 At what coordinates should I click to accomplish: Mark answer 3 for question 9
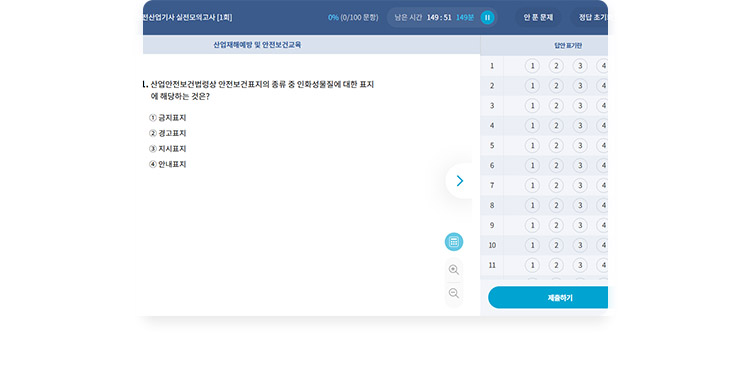(580, 225)
